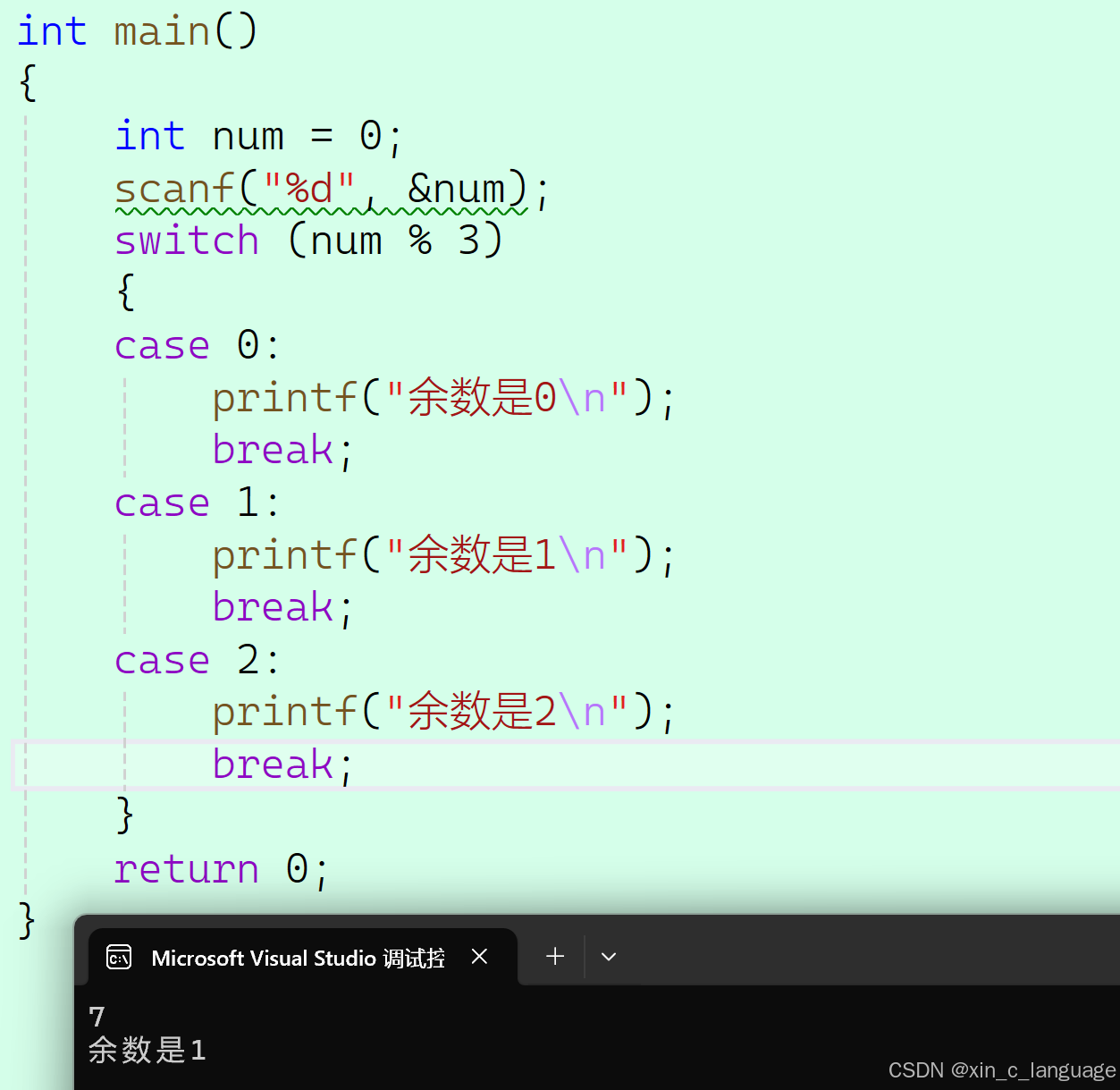Screen dimensions: 1120x1090
Task: Click the console icon in the terminal tab
Action: (x=119, y=958)
